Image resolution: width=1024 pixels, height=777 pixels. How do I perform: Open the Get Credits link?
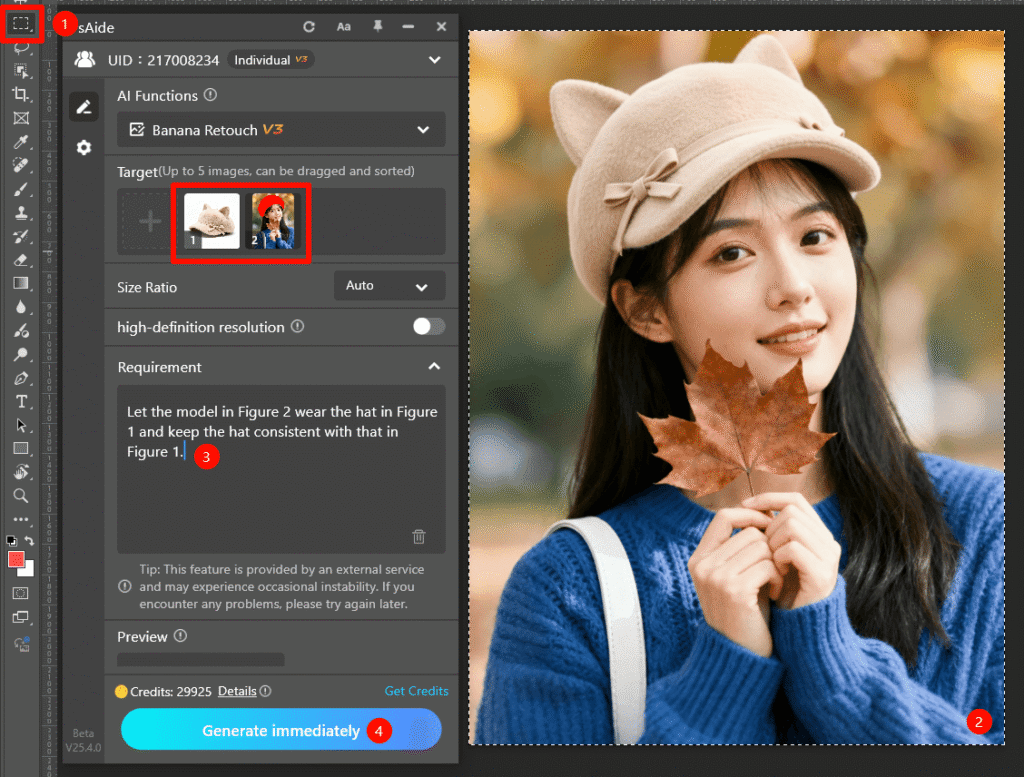tap(416, 691)
